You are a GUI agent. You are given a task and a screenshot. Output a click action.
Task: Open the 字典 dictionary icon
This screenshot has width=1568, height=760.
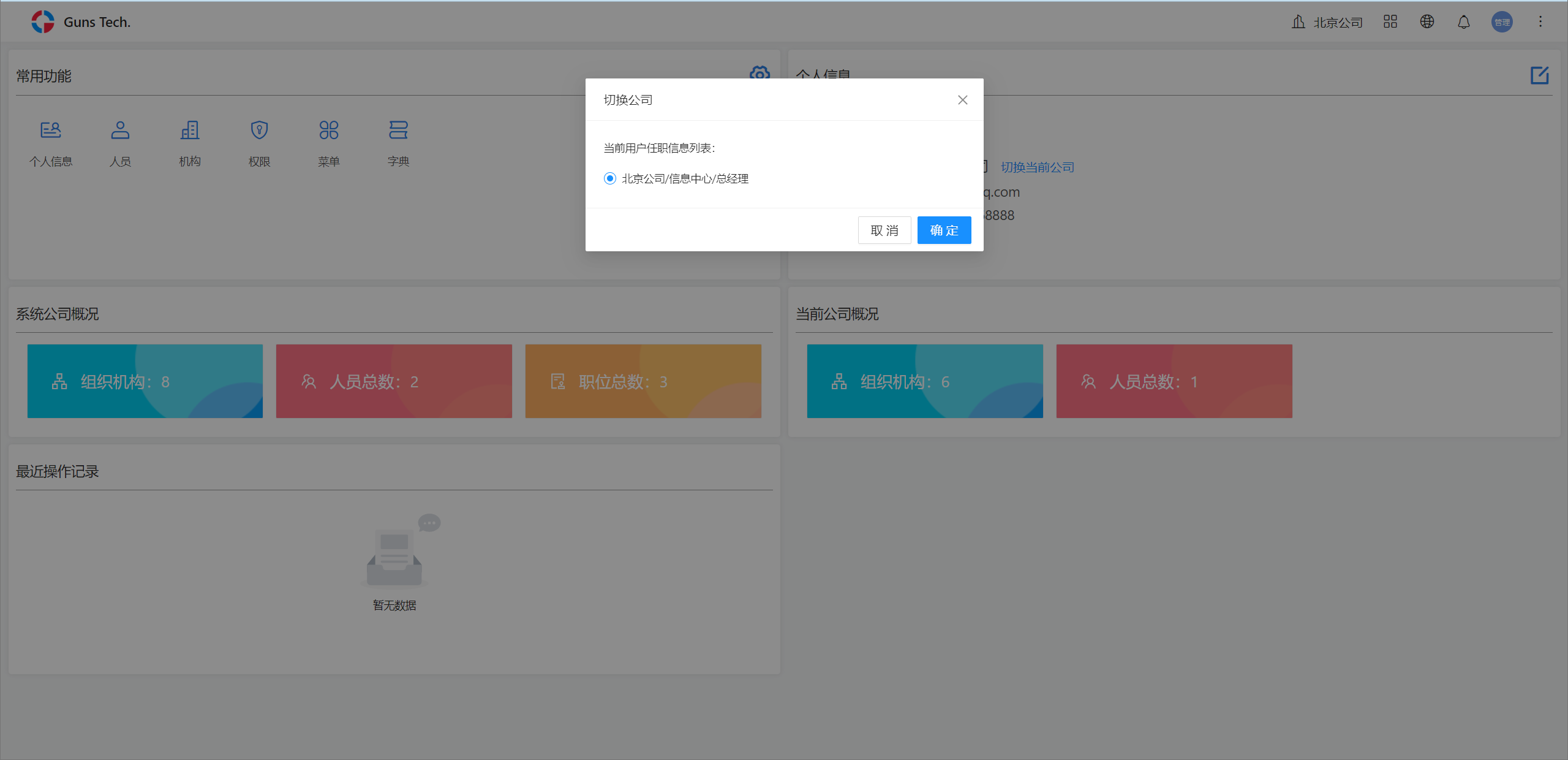[398, 131]
